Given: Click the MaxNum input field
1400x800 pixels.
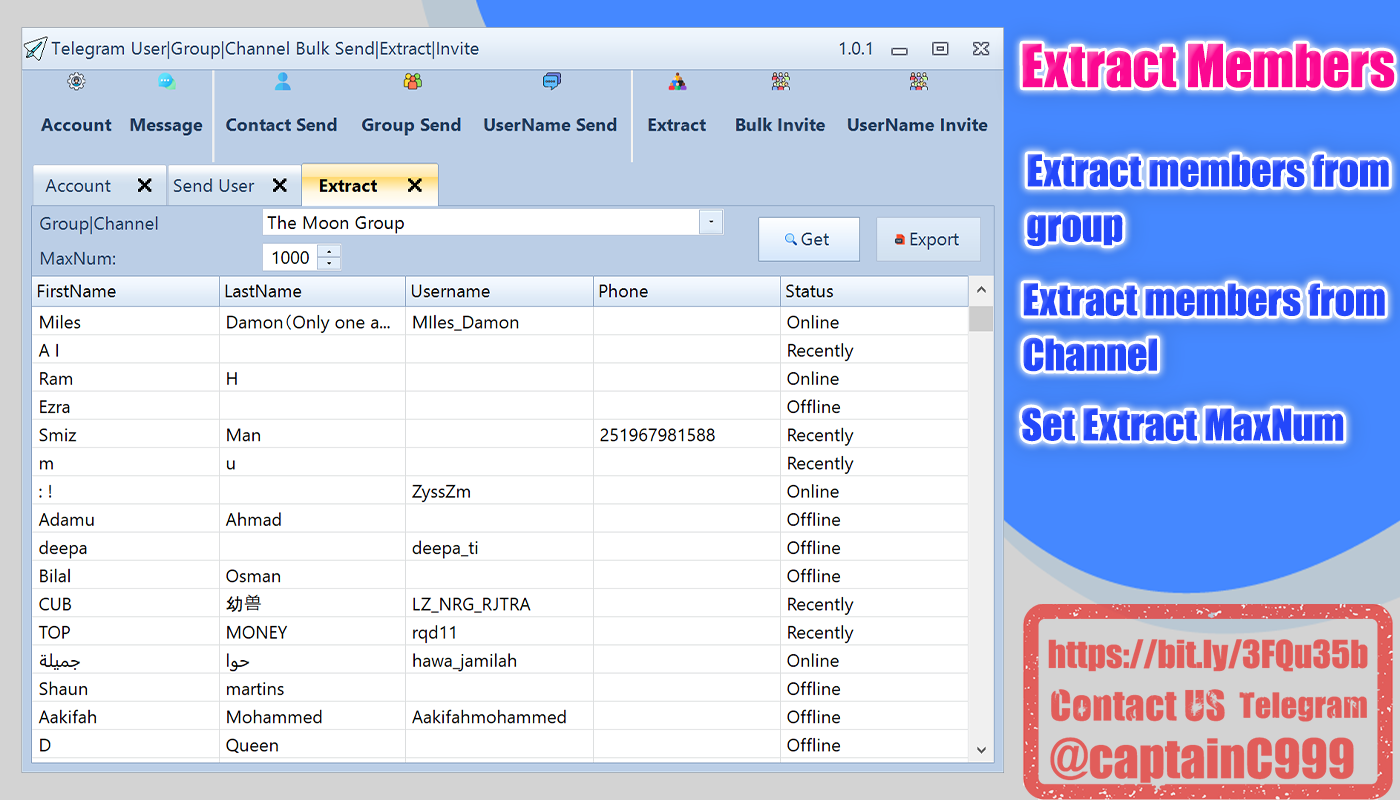Looking at the screenshot, I should 290,258.
